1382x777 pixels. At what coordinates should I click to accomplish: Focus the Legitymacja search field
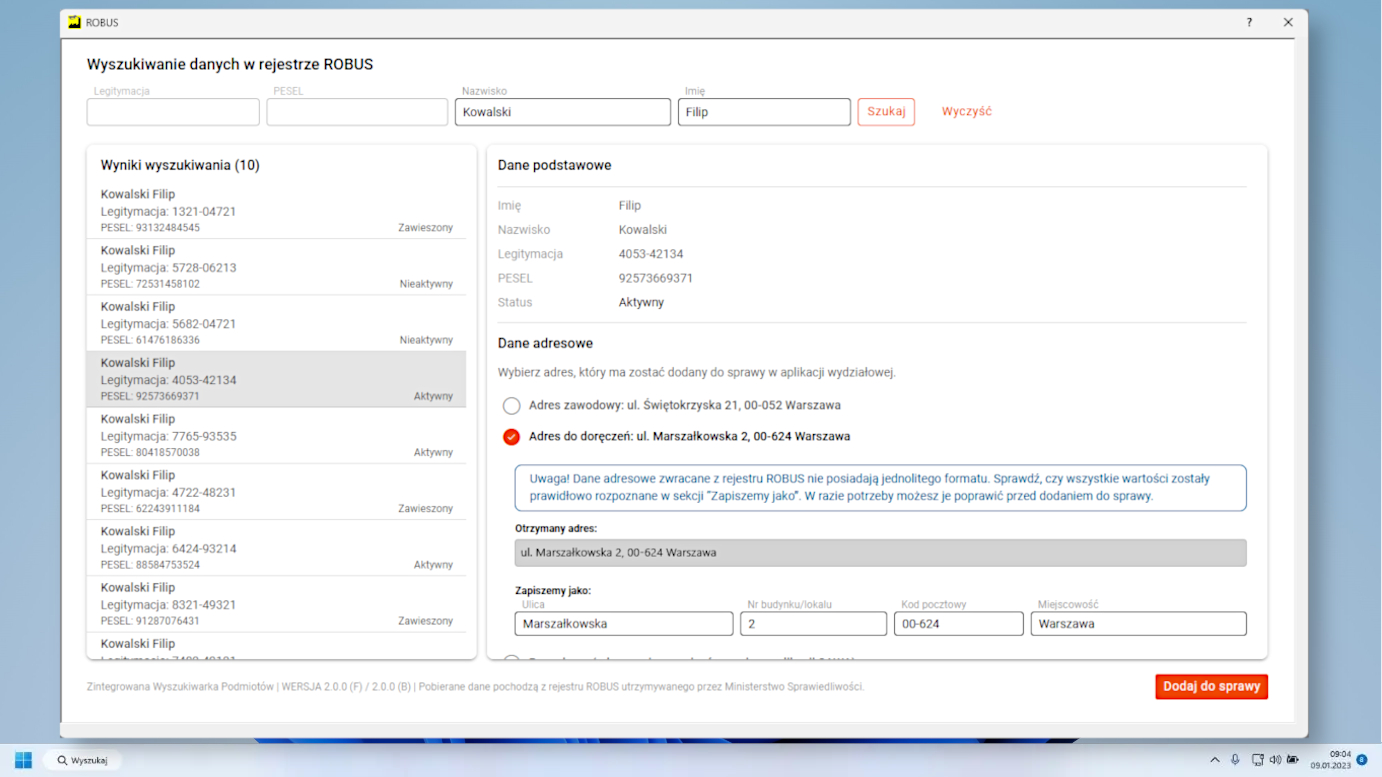point(173,112)
